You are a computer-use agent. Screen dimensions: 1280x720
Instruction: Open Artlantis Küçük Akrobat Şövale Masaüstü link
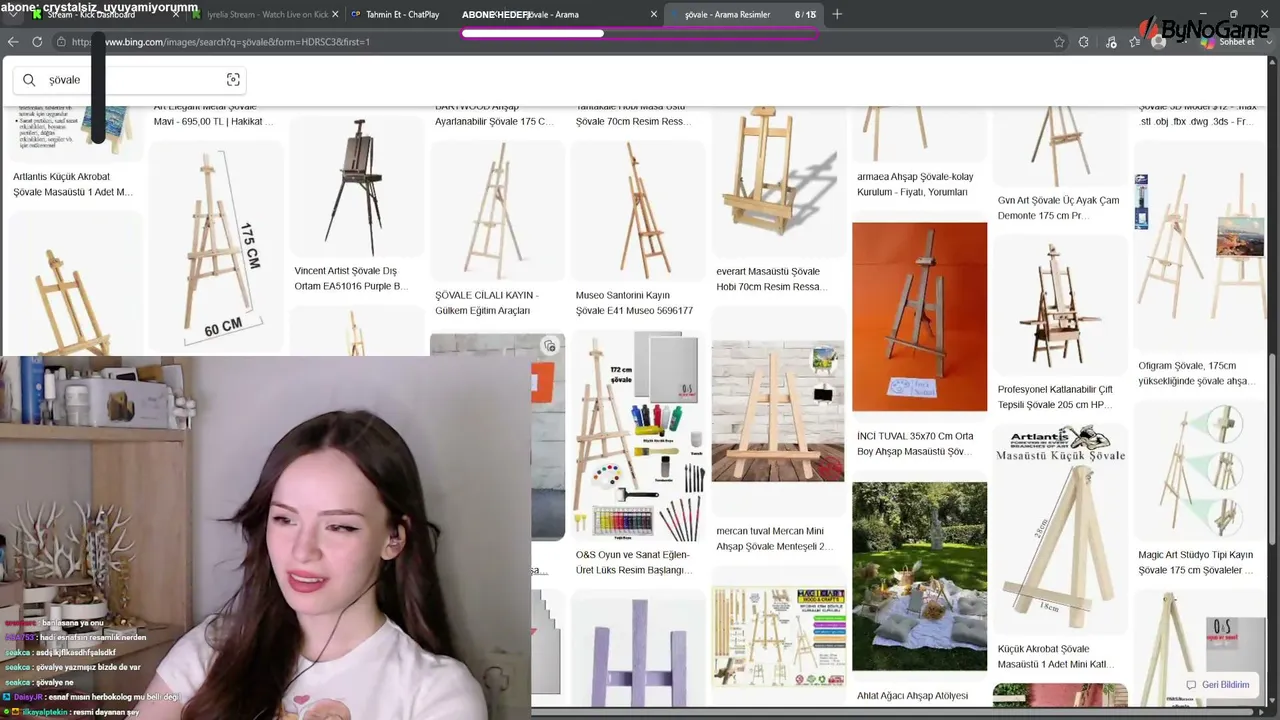(x=73, y=184)
